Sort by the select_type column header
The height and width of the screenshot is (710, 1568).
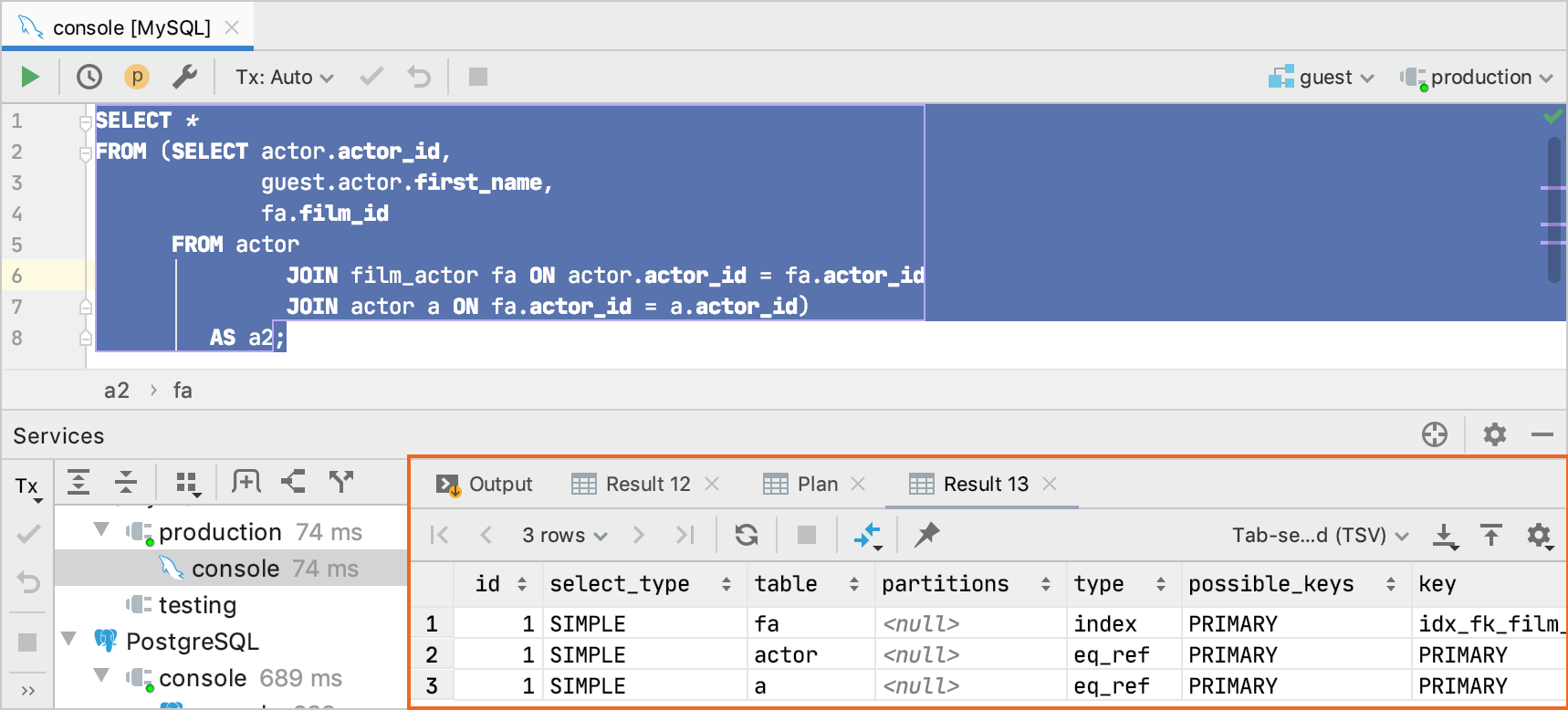(643, 584)
